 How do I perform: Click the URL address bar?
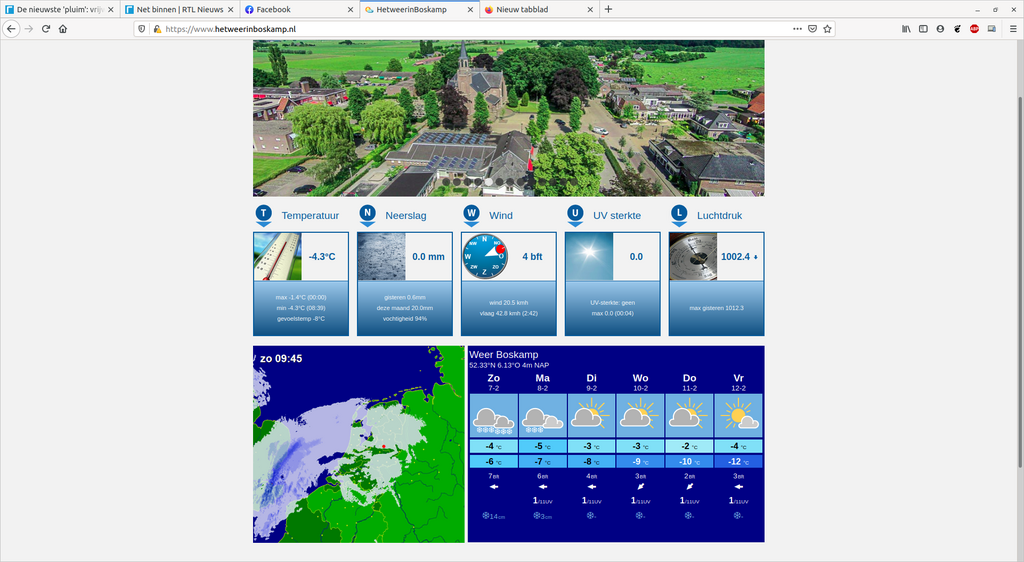point(450,29)
